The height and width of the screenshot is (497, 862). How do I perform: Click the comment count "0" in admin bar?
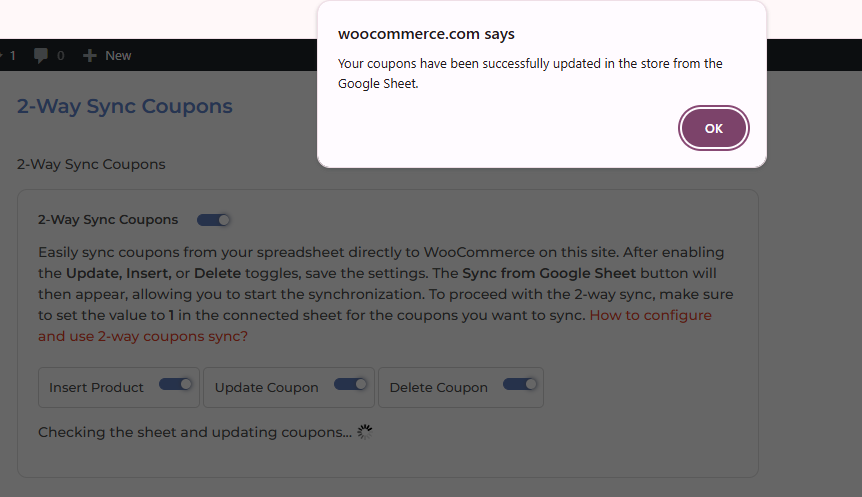(x=60, y=56)
